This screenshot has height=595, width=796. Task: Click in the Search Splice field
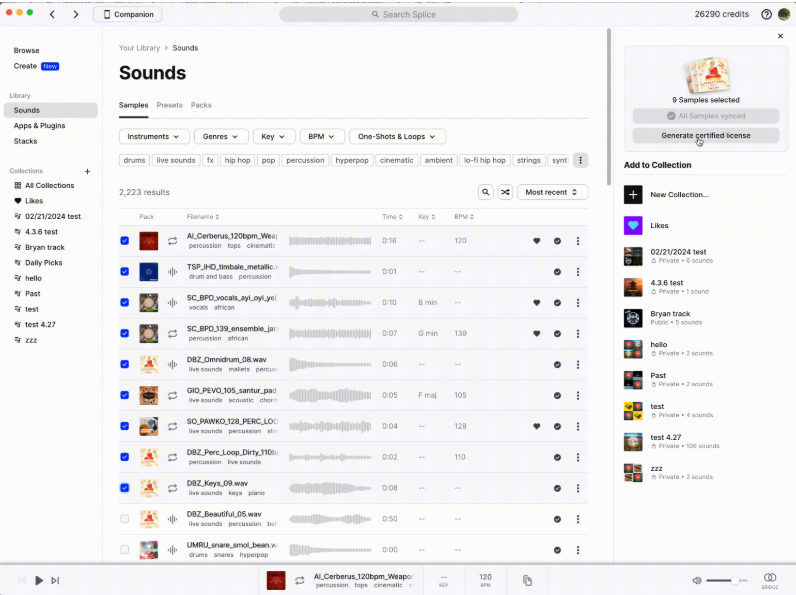click(x=399, y=14)
